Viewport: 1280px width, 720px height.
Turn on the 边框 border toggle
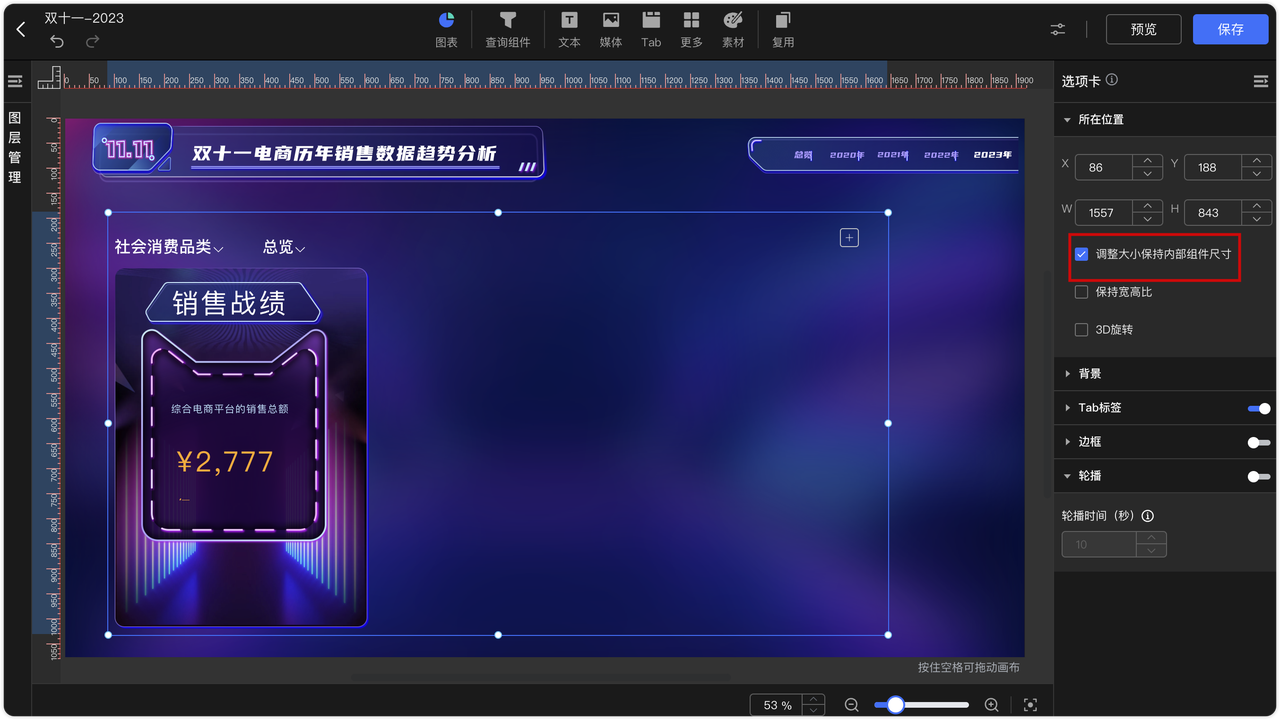pos(1258,441)
